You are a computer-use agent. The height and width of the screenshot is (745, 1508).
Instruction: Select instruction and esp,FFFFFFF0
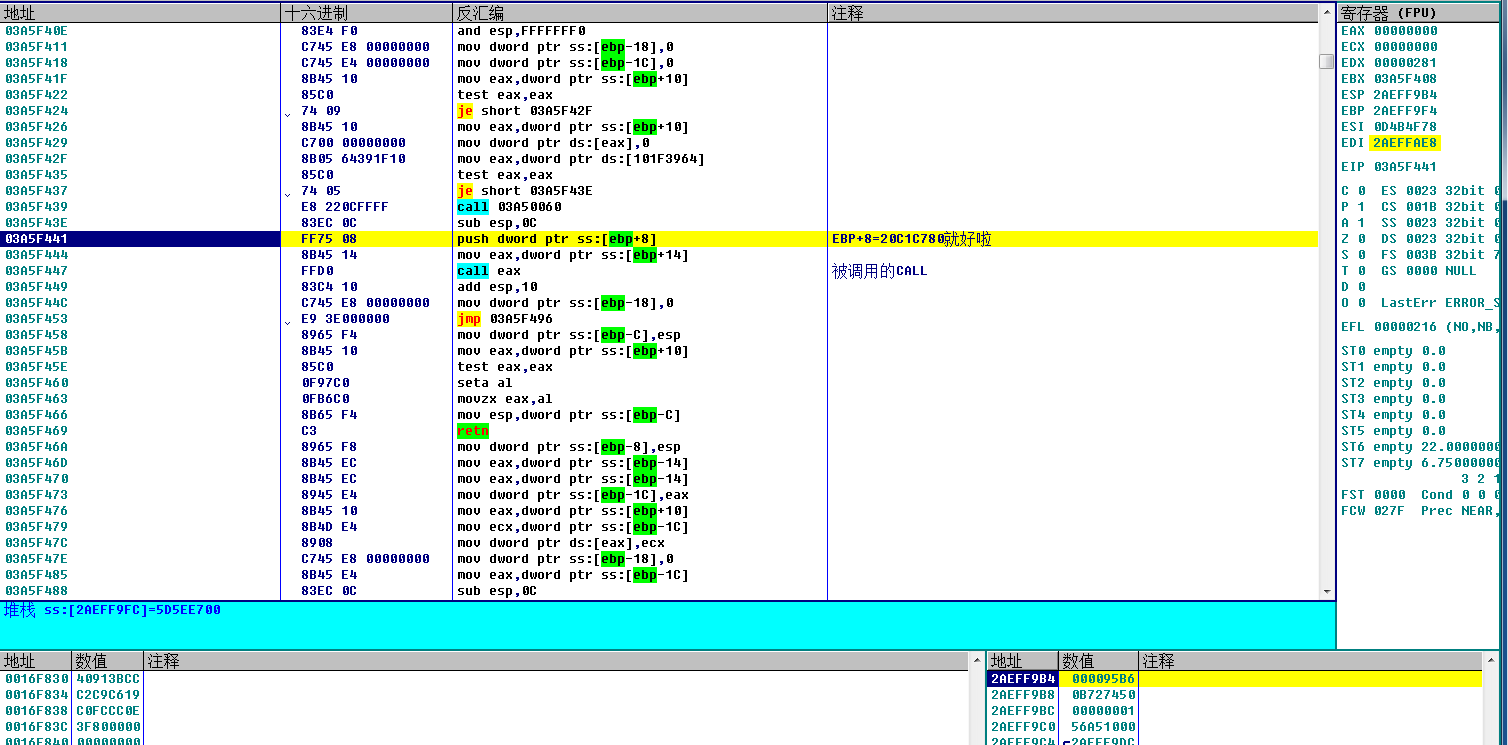521,31
